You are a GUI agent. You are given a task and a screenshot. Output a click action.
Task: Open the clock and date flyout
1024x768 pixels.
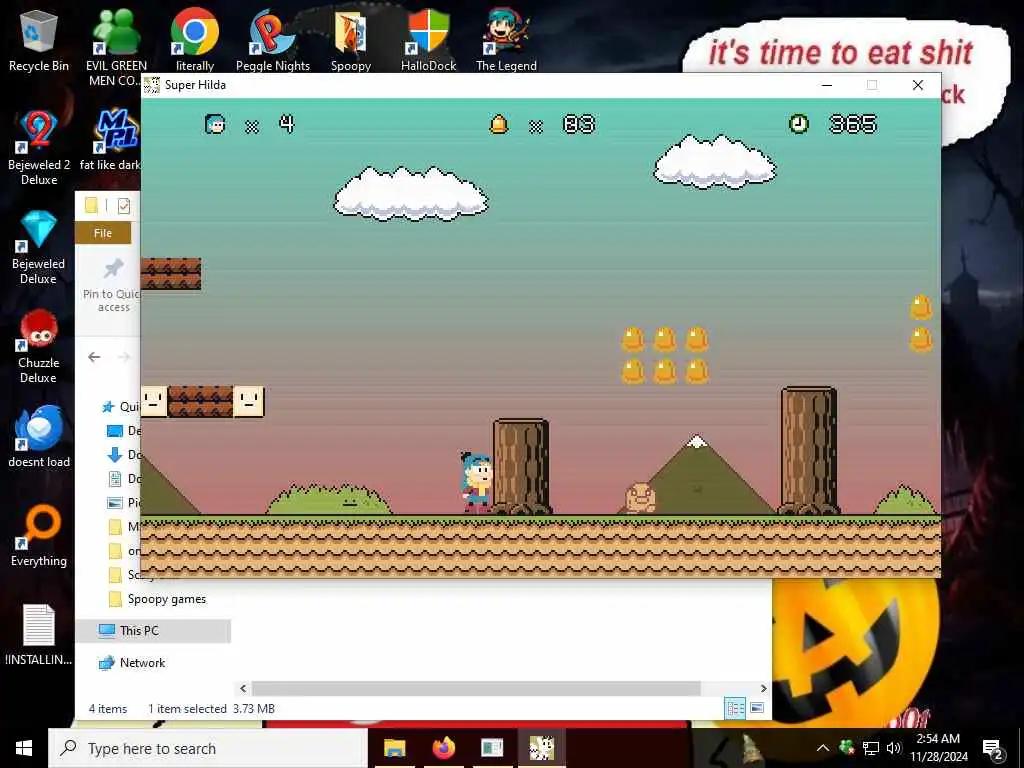pos(938,748)
